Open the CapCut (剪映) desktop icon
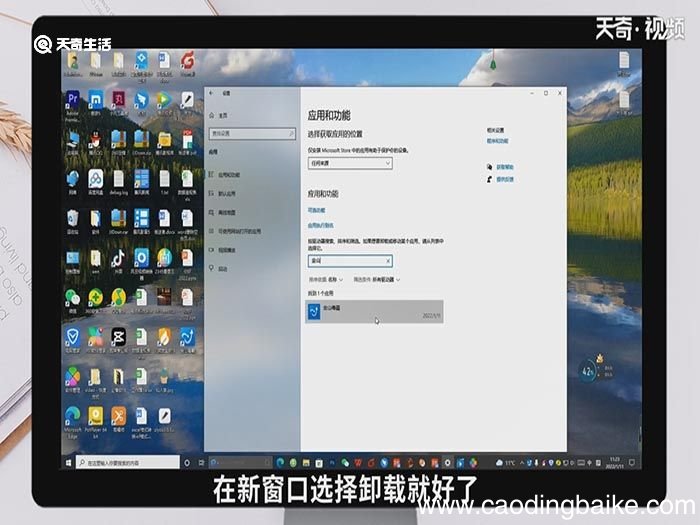700x525 pixels. 118,340
